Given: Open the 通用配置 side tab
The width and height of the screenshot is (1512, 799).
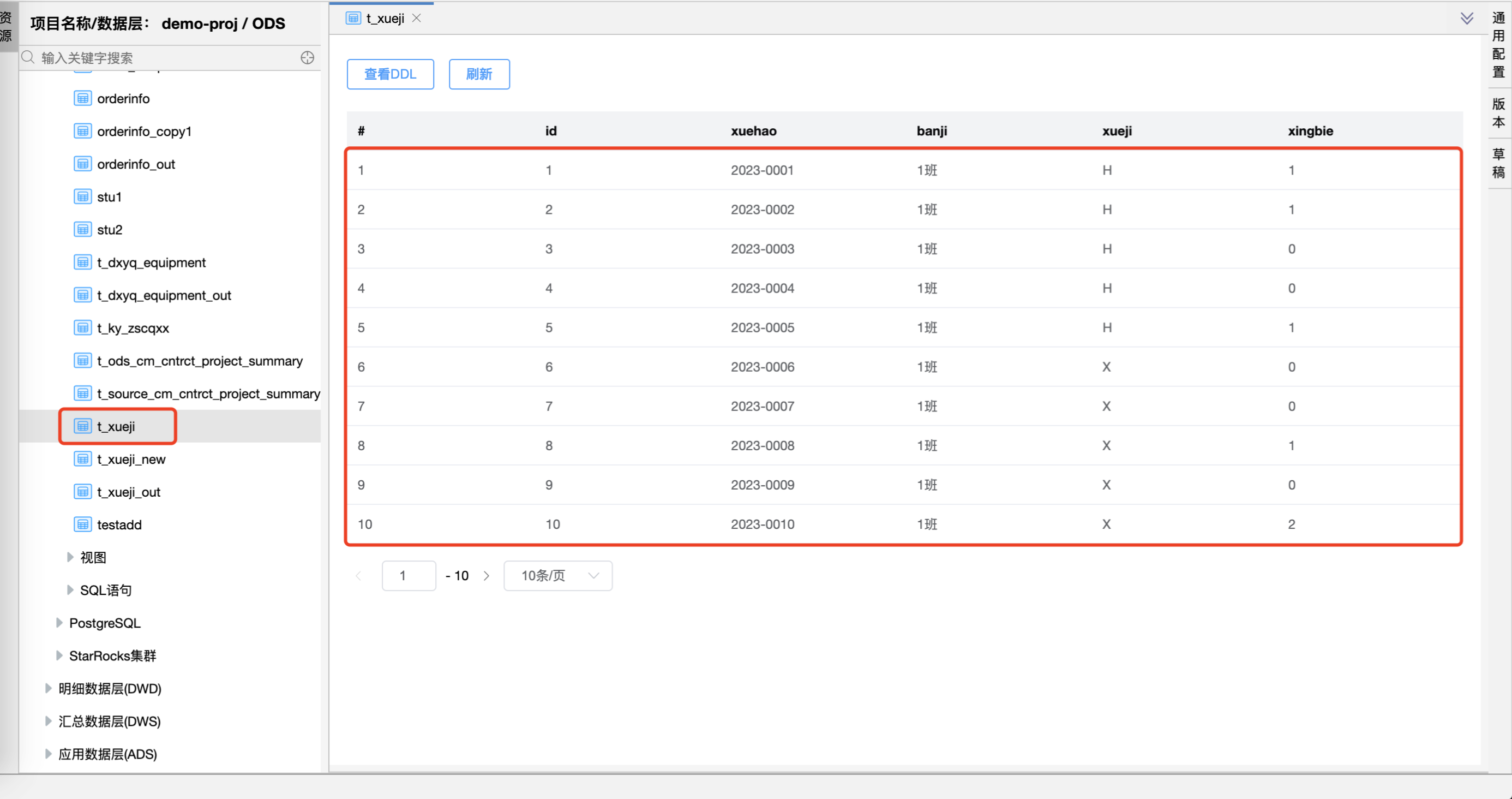Looking at the screenshot, I should [1498, 45].
